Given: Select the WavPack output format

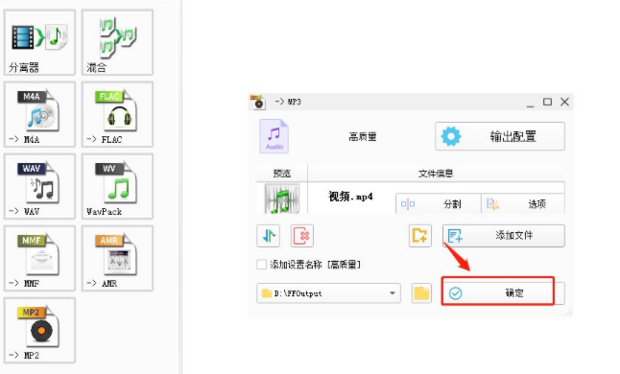Looking at the screenshot, I should (x=117, y=187).
